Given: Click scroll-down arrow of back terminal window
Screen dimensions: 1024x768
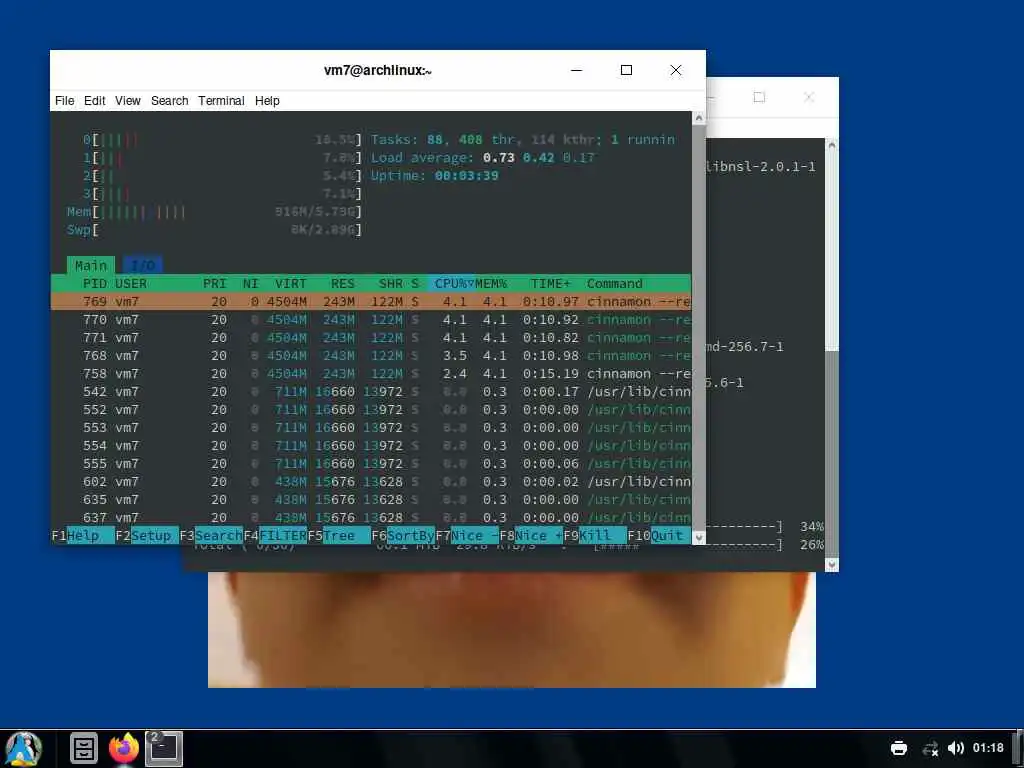Looking at the screenshot, I should [x=831, y=564].
